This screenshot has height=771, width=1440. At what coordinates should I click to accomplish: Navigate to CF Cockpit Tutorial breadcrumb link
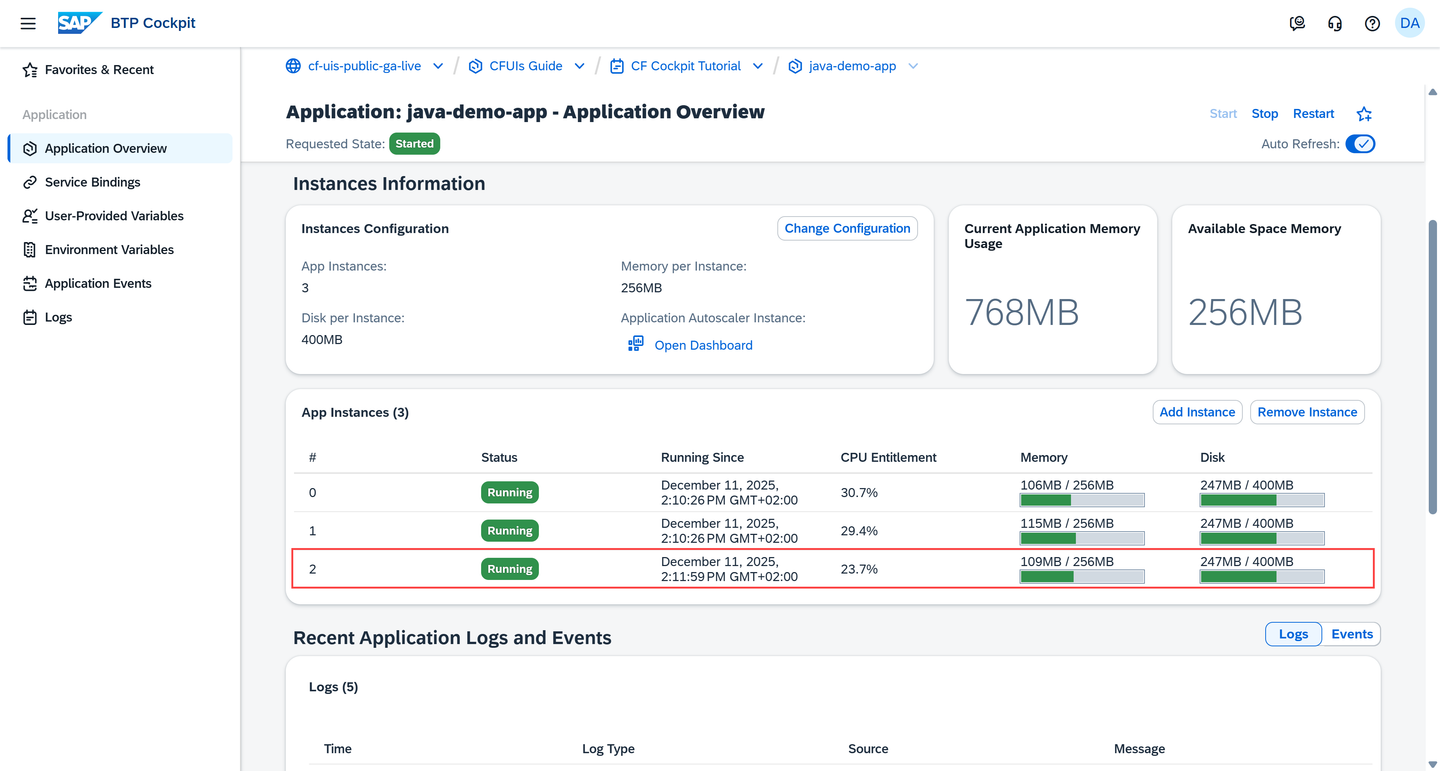click(x=686, y=66)
